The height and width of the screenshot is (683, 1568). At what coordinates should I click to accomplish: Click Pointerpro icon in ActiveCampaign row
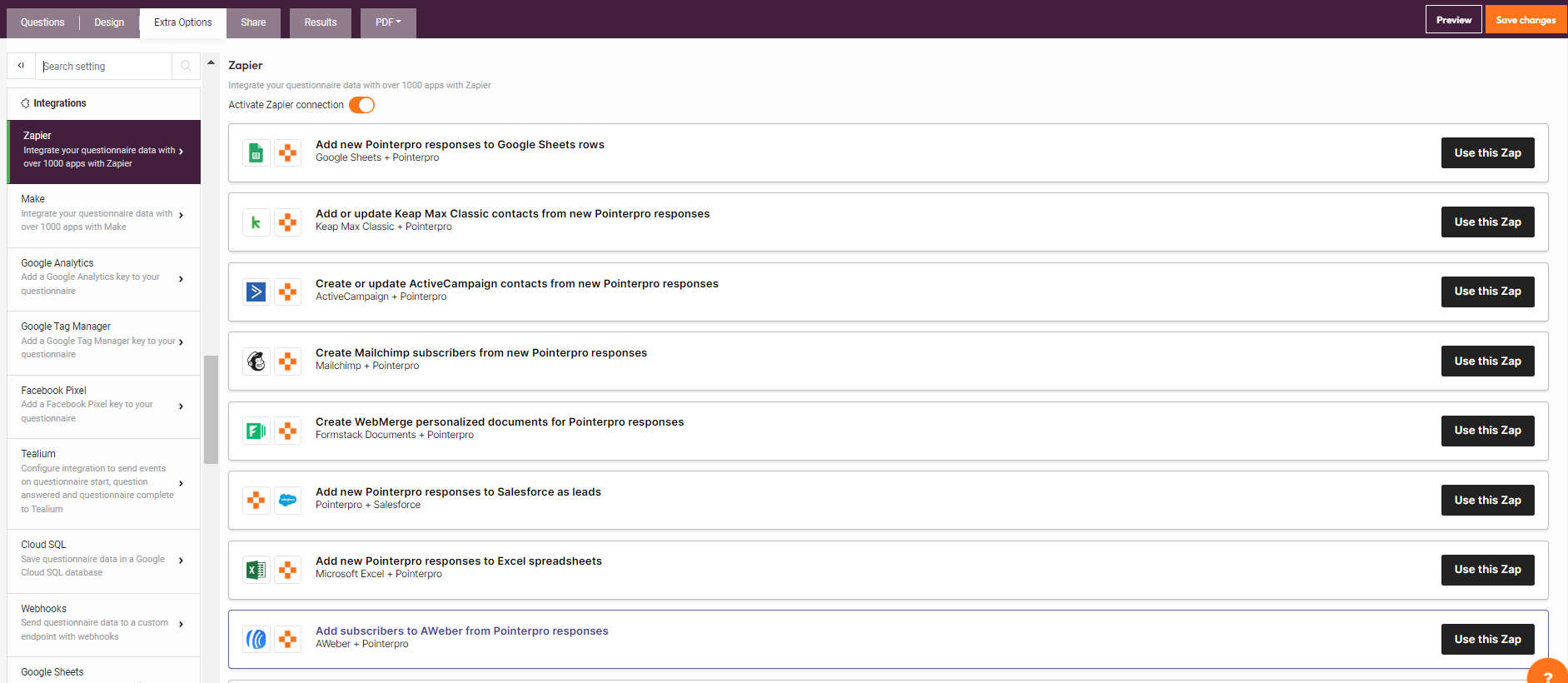point(288,292)
